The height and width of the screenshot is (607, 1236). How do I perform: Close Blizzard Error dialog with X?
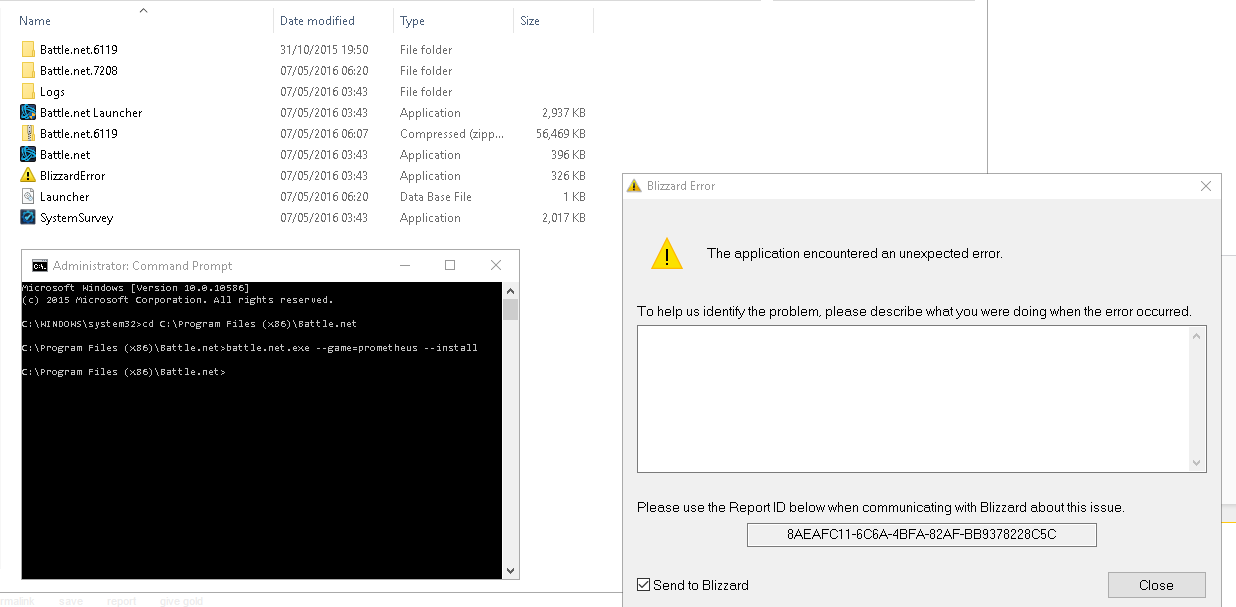pyautogui.click(x=1206, y=186)
